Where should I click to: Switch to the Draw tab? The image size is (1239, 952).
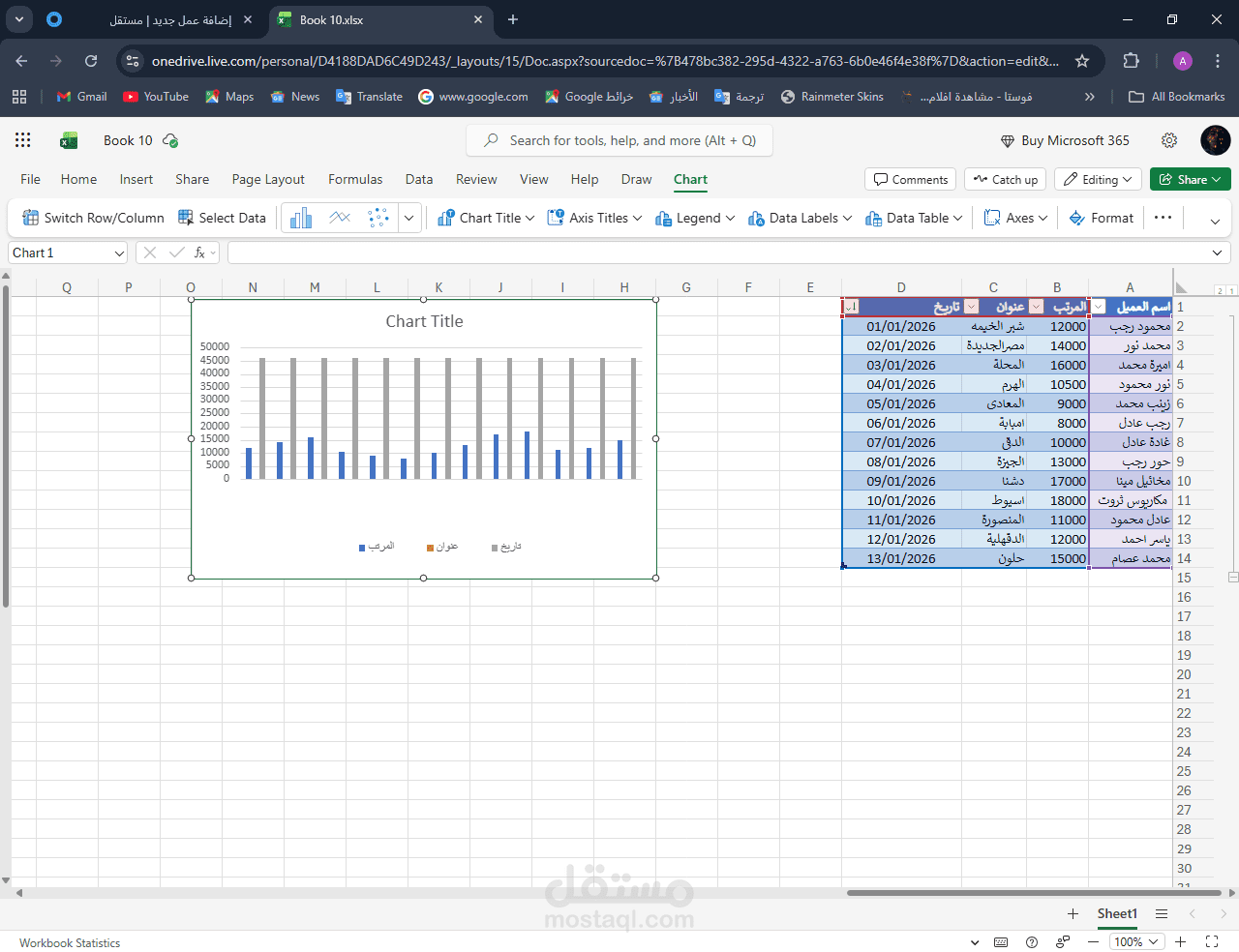tap(636, 179)
